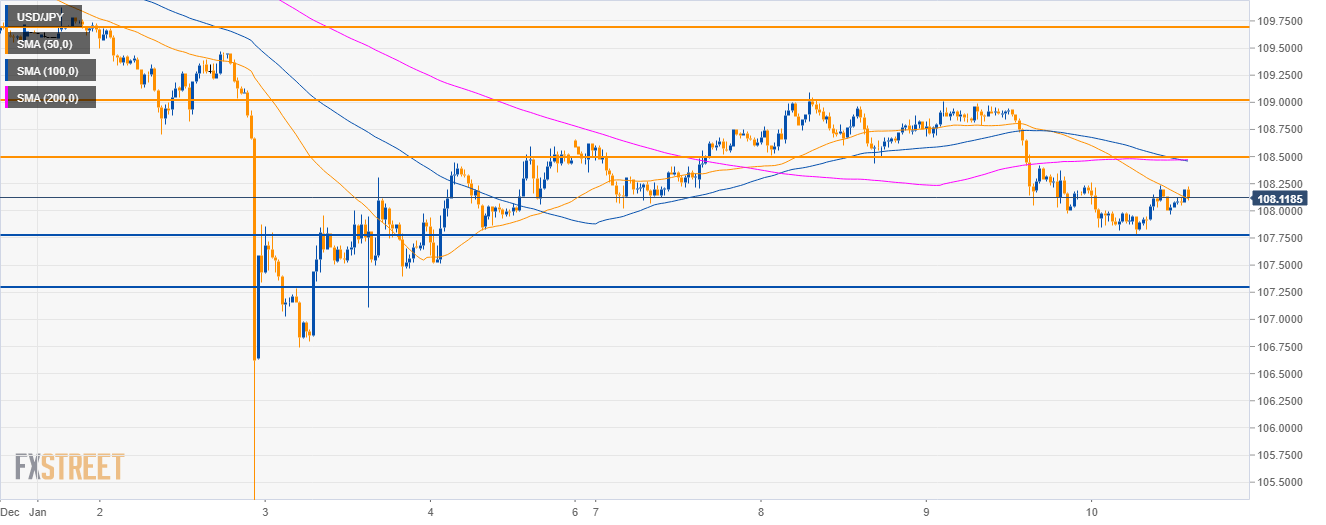Click the USD/JPY symbol label
The height and width of the screenshot is (525, 1326).
[x=42, y=17]
